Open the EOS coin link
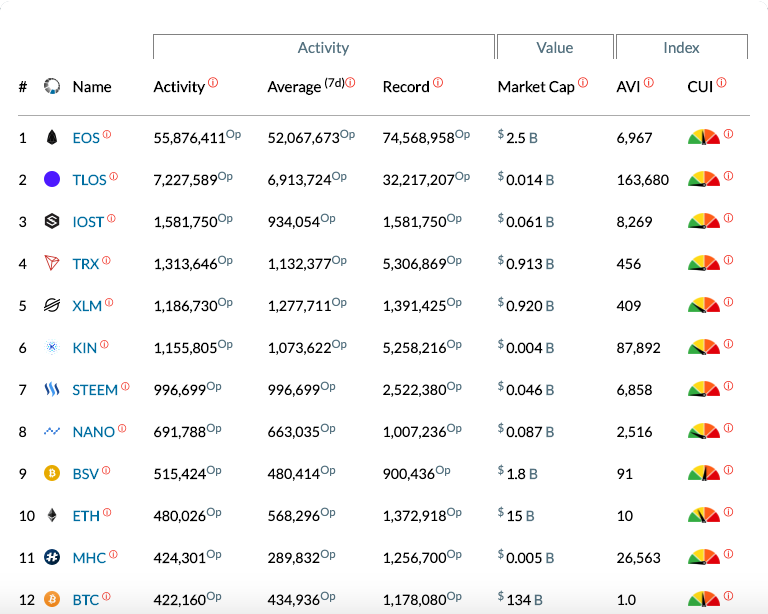This screenshot has height=614, width=768. [x=86, y=138]
